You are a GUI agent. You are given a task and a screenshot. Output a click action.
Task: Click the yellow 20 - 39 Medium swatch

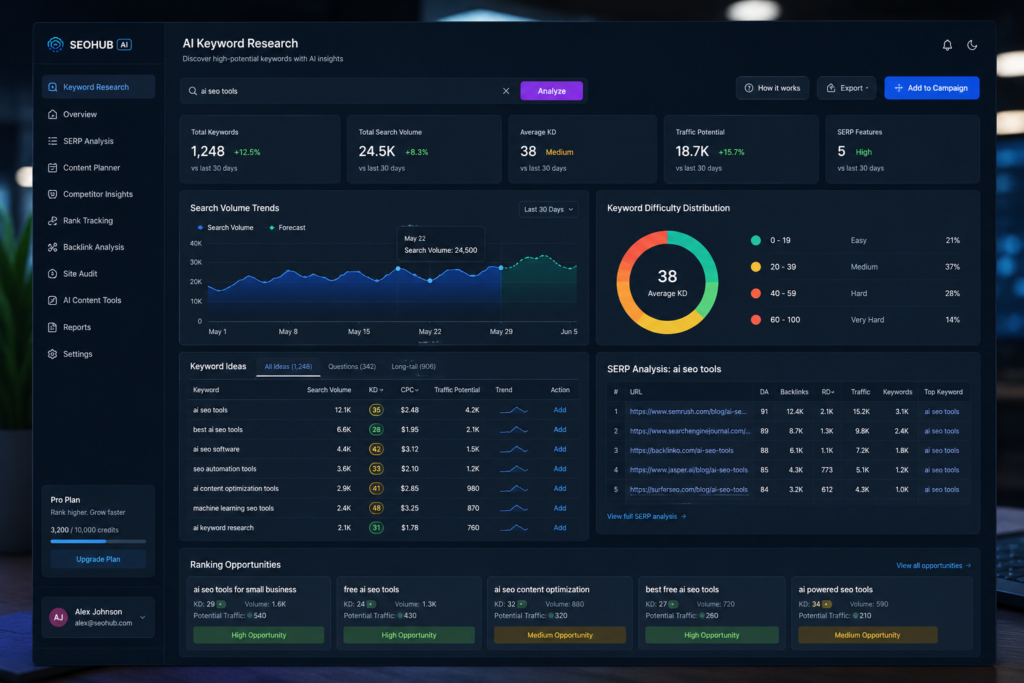(x=756, y=266)
